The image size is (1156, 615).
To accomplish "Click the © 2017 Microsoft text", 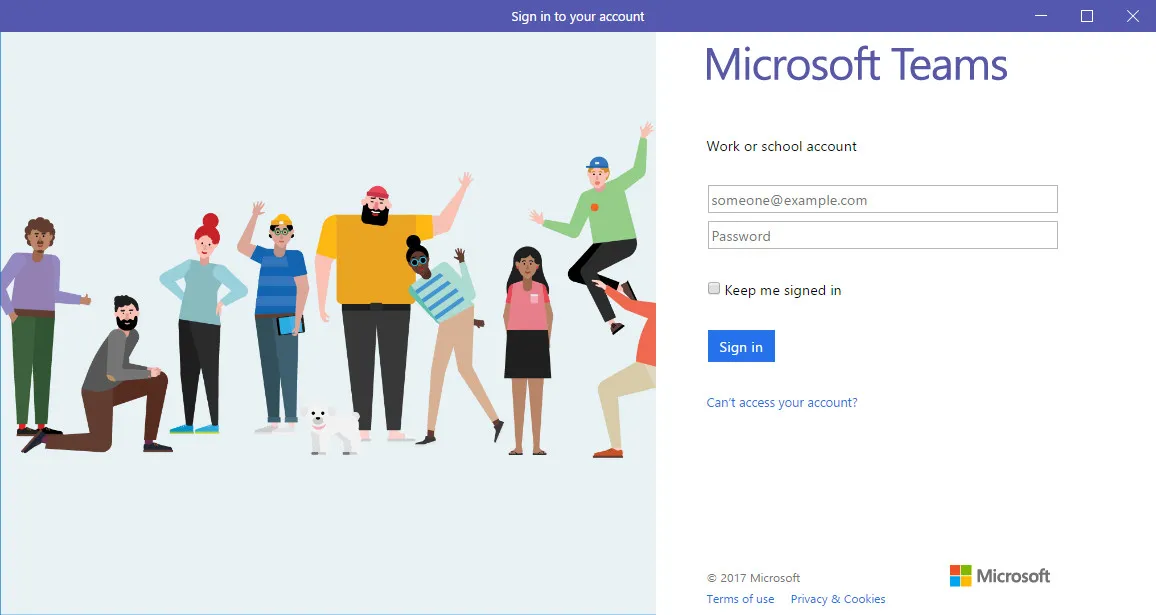I will click(x=753, y=578).
